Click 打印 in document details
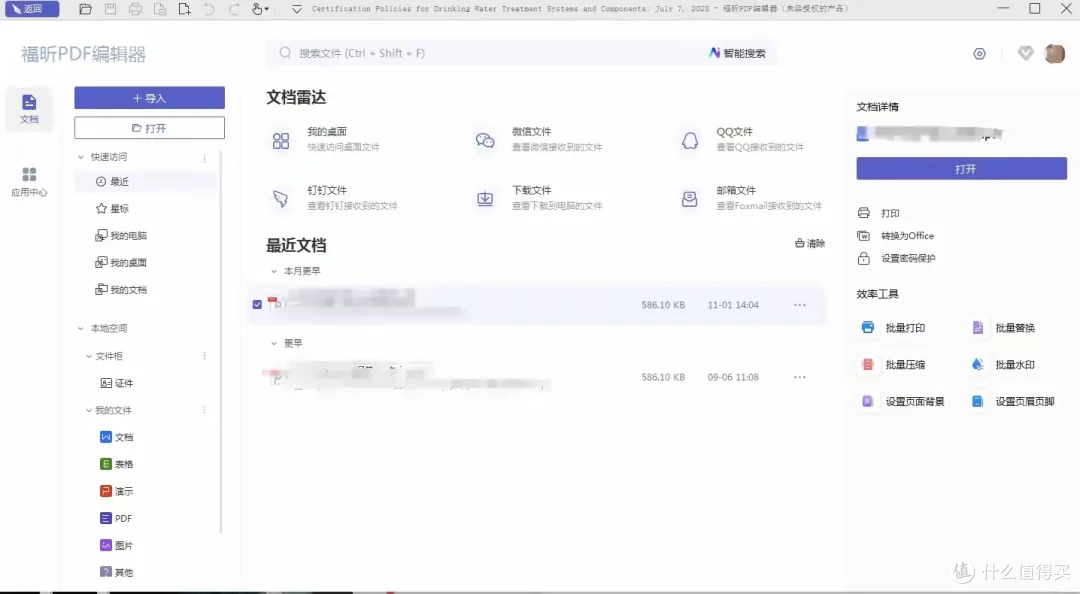The image size is (1080, 594). tap(879, 213)
